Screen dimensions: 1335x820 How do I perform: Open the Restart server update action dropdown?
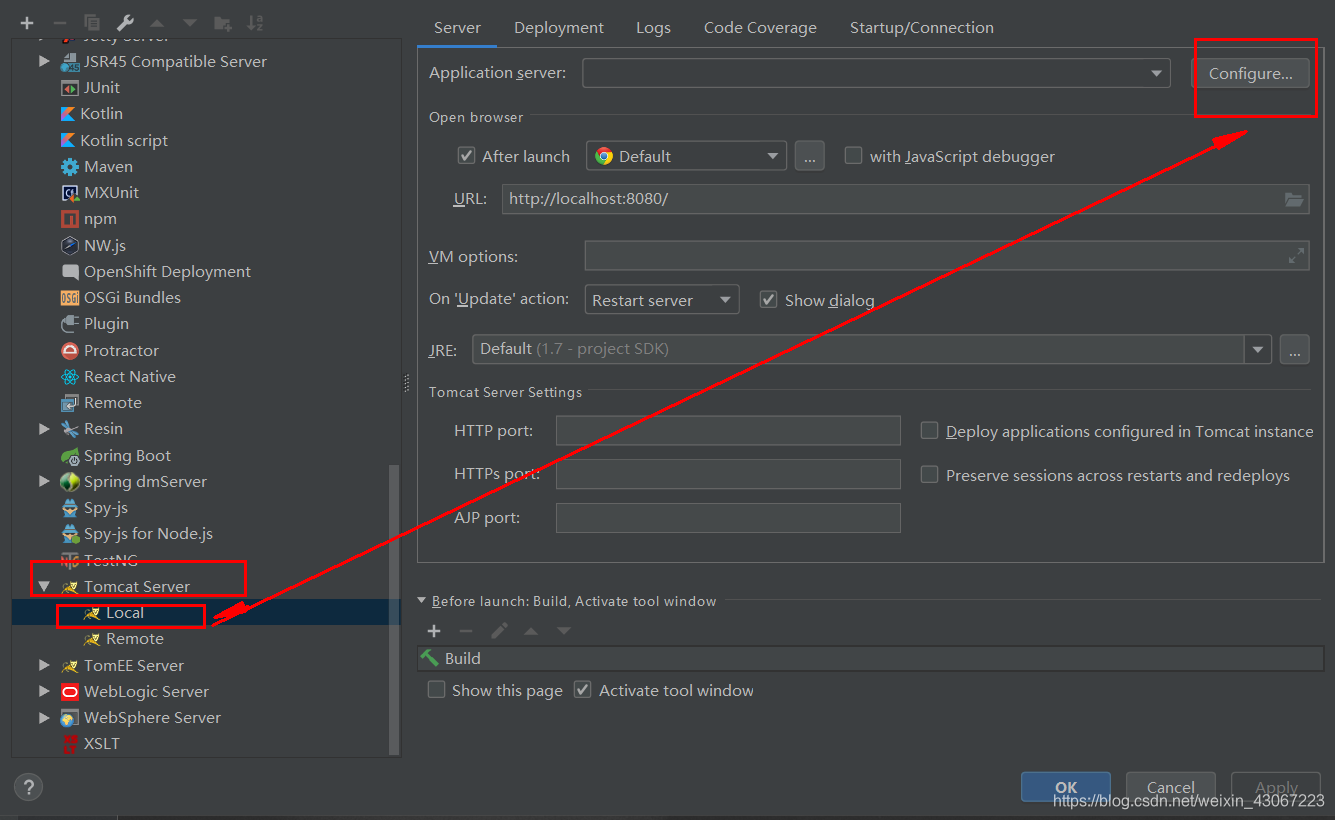pyautogui.click(x=662, y=300)
